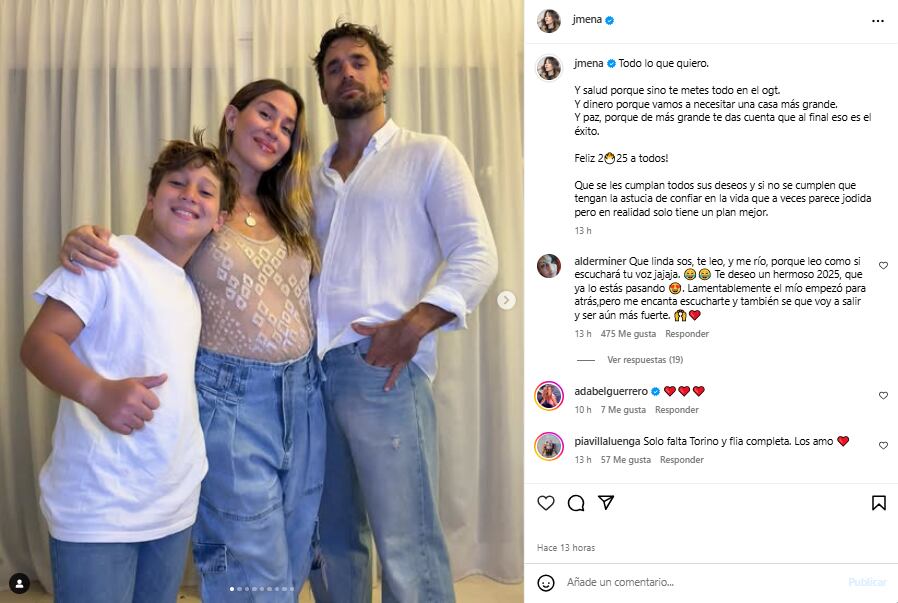Reply to alderminer's comment with Responder
898x603 pixels.
coord(687,333)
